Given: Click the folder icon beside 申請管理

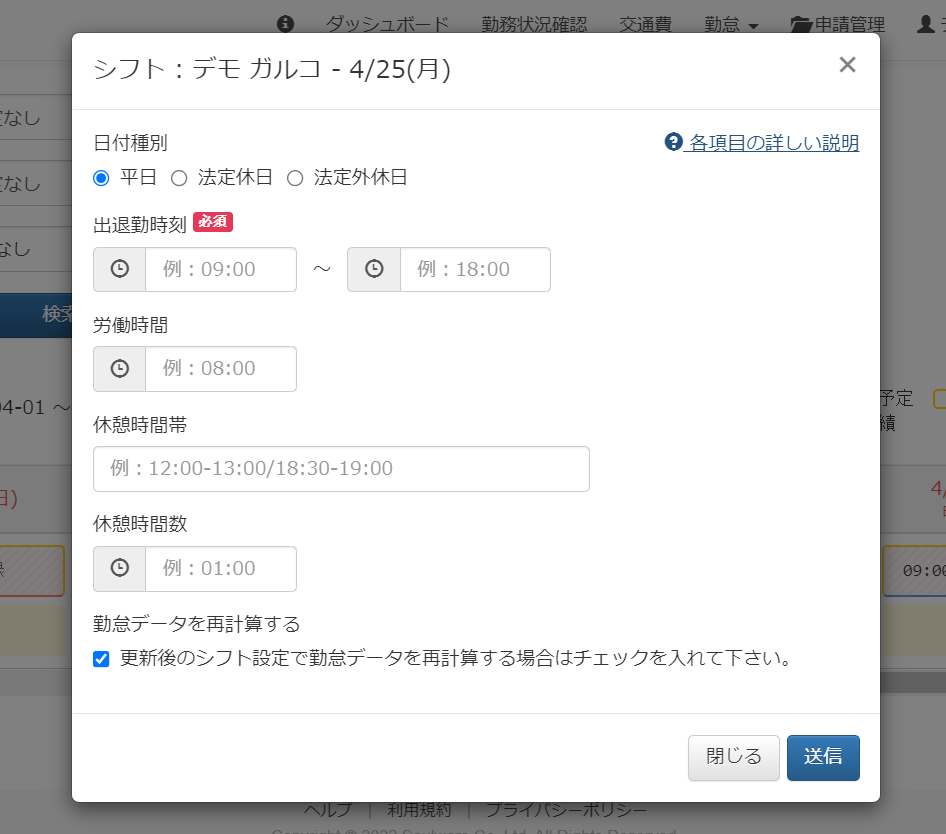Looking at the screenshot, I should pos(801,25).
